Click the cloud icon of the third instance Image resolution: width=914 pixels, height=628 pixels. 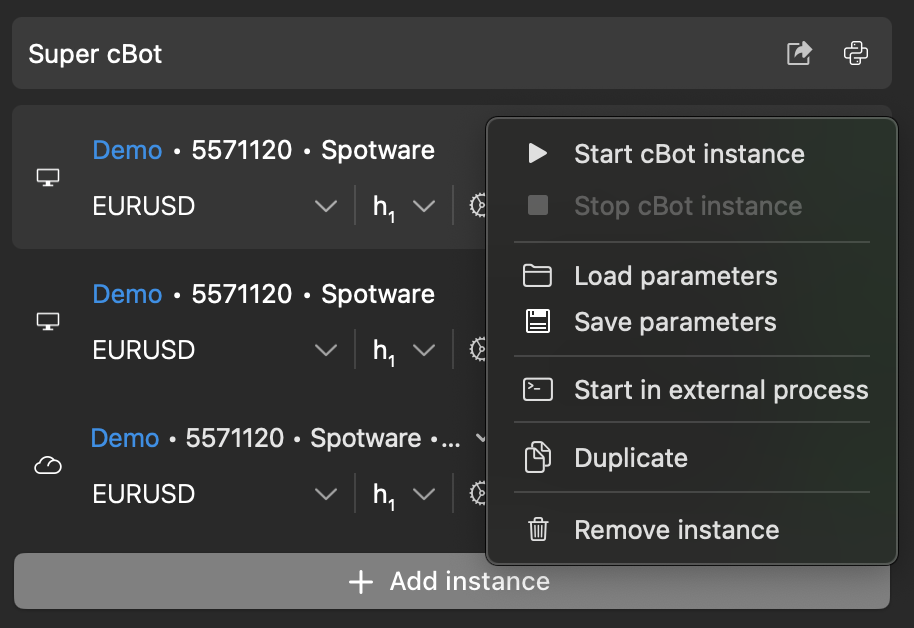coord(48,466)
